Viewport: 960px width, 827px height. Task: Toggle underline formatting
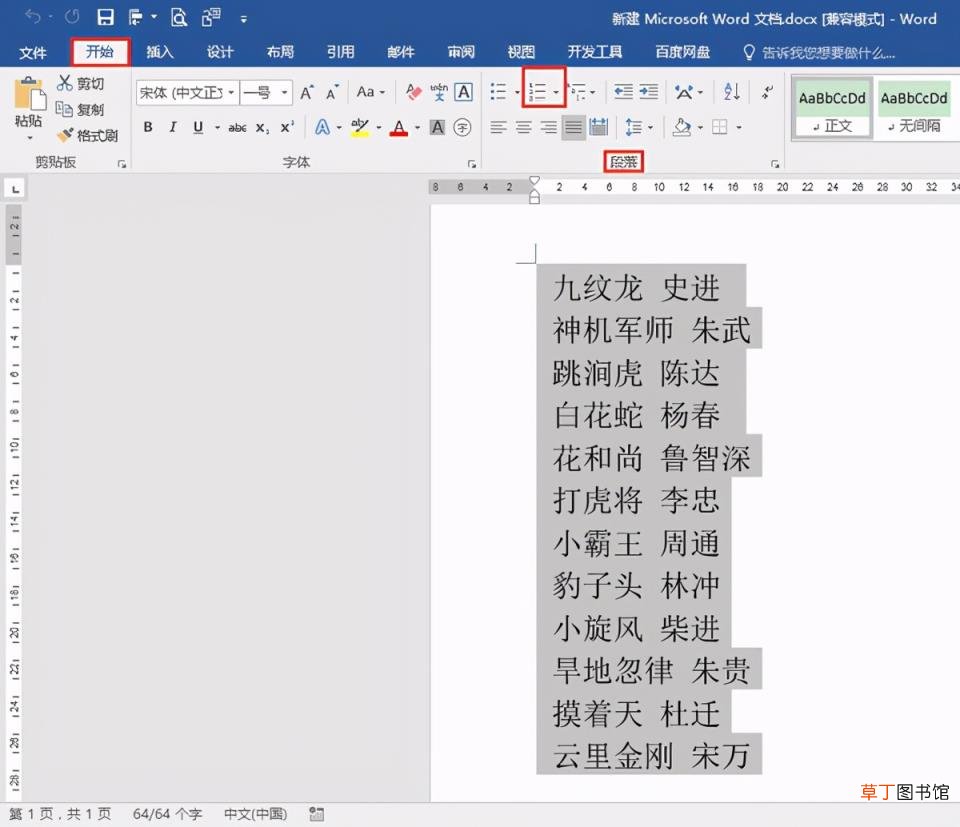[198, 127]
